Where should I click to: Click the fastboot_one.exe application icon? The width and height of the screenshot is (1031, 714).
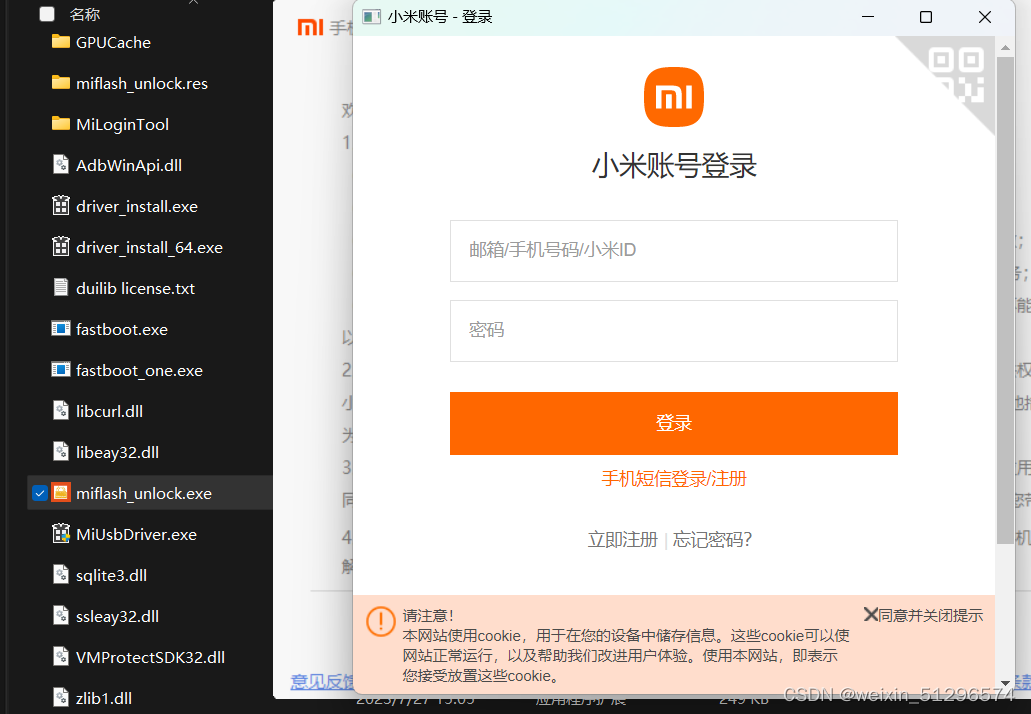point(60,369)
